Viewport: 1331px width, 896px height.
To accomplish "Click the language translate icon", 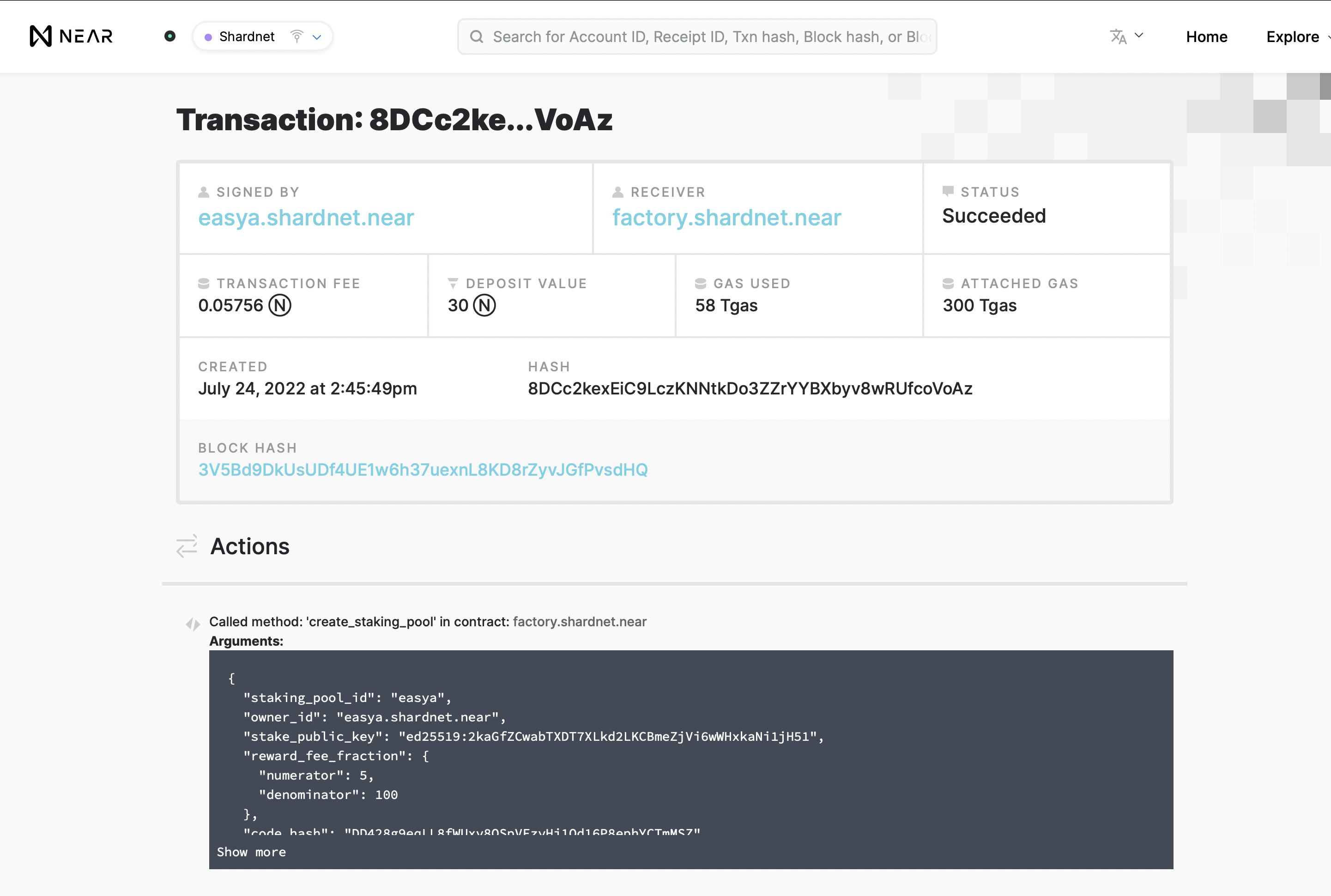I will pyautogui.click(x=1118, y=36).
